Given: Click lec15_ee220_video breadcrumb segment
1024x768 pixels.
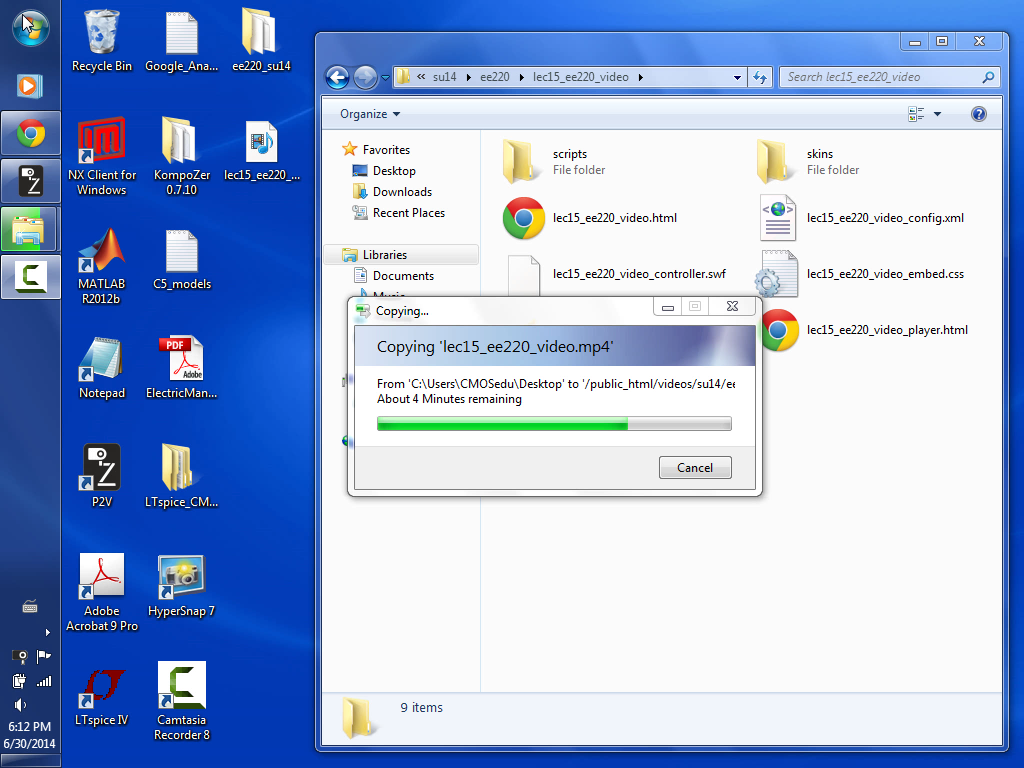Looking at the screenshot, I should (x=581, y=77).
